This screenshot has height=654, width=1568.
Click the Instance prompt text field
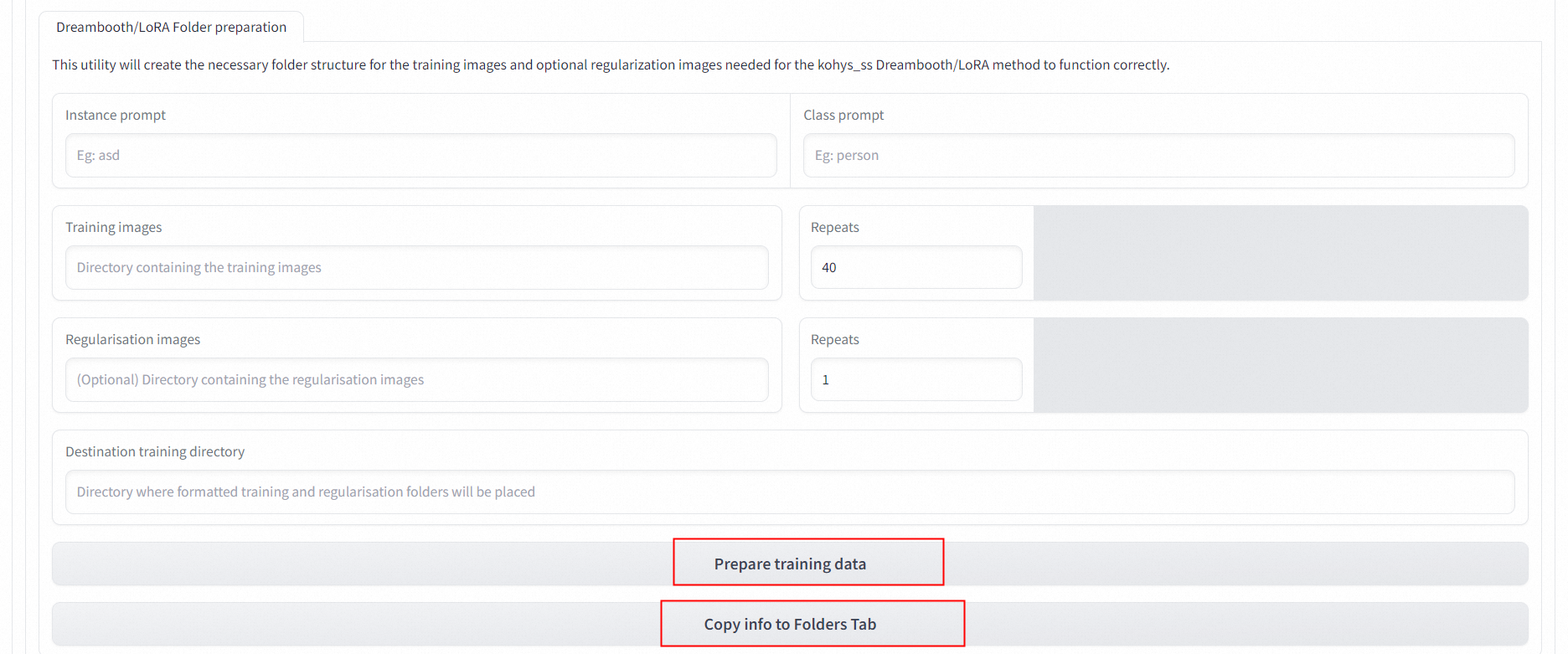[x=421, y=155]
